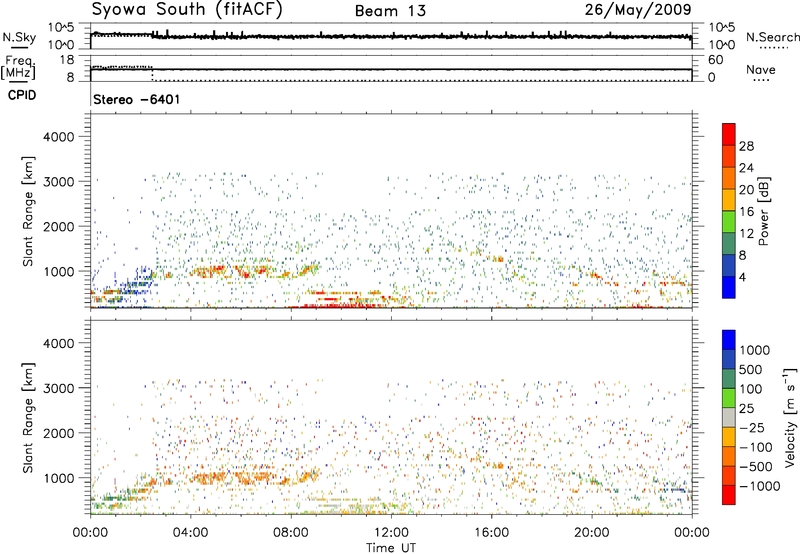
Task: Click the '16:00' time axis tick label
Action: point(491,533)
